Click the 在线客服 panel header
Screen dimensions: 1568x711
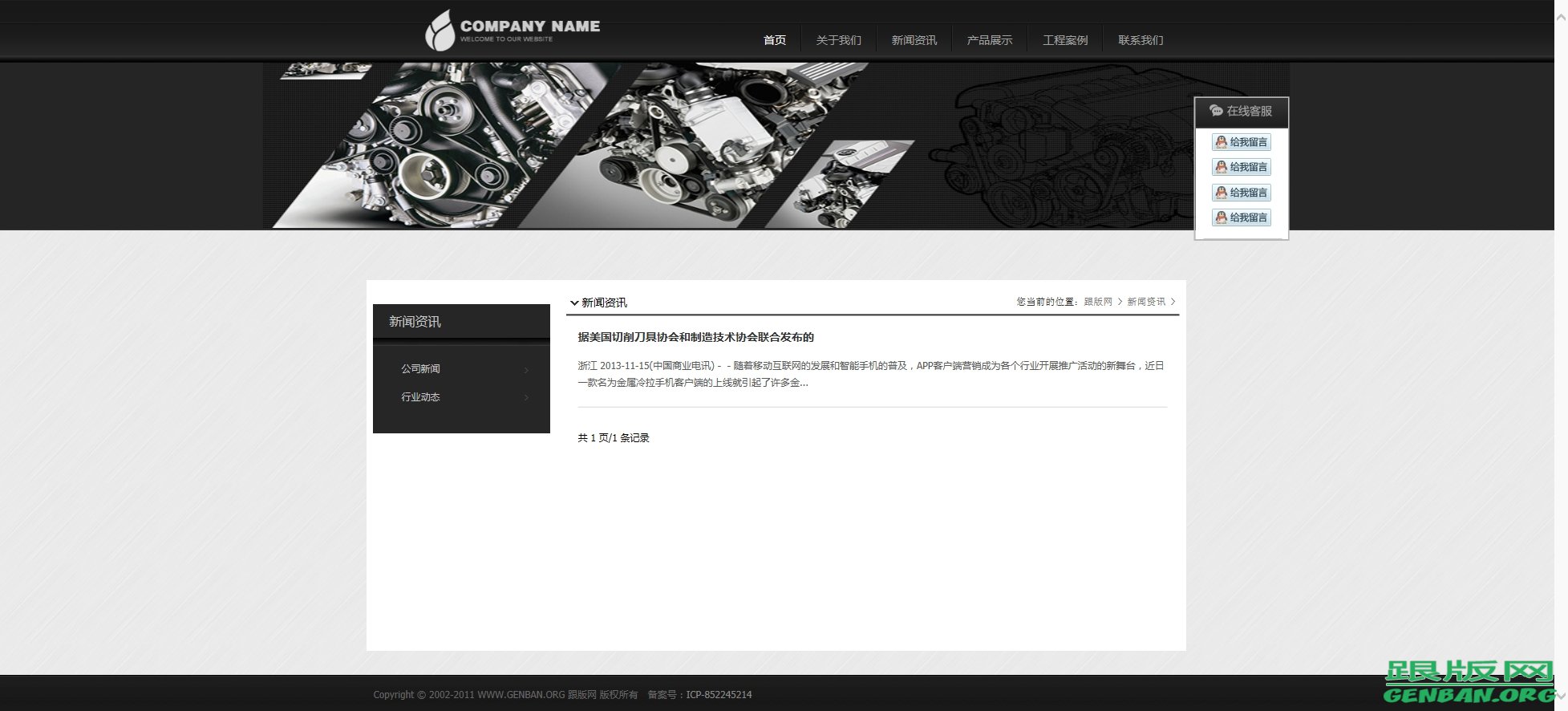1241,112
